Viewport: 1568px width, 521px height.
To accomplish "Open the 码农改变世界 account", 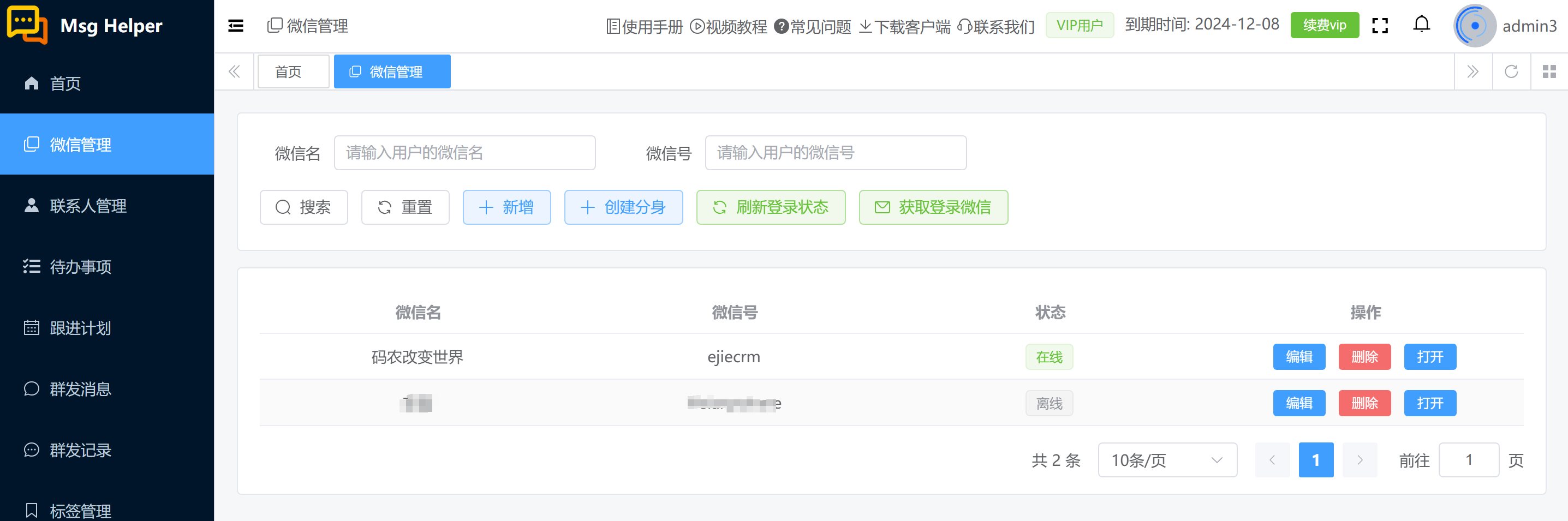I will [x=1430, y=357].
